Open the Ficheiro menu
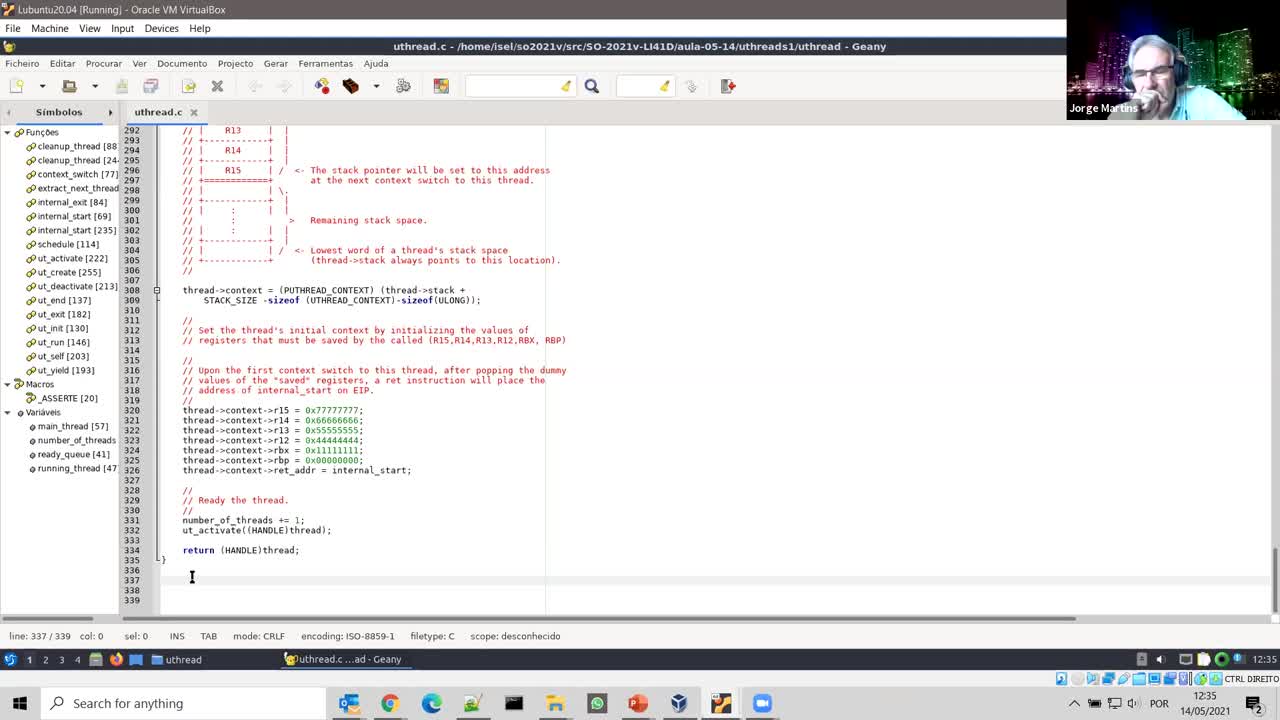This screenshot has height=720, width=1280. [23, 63]
